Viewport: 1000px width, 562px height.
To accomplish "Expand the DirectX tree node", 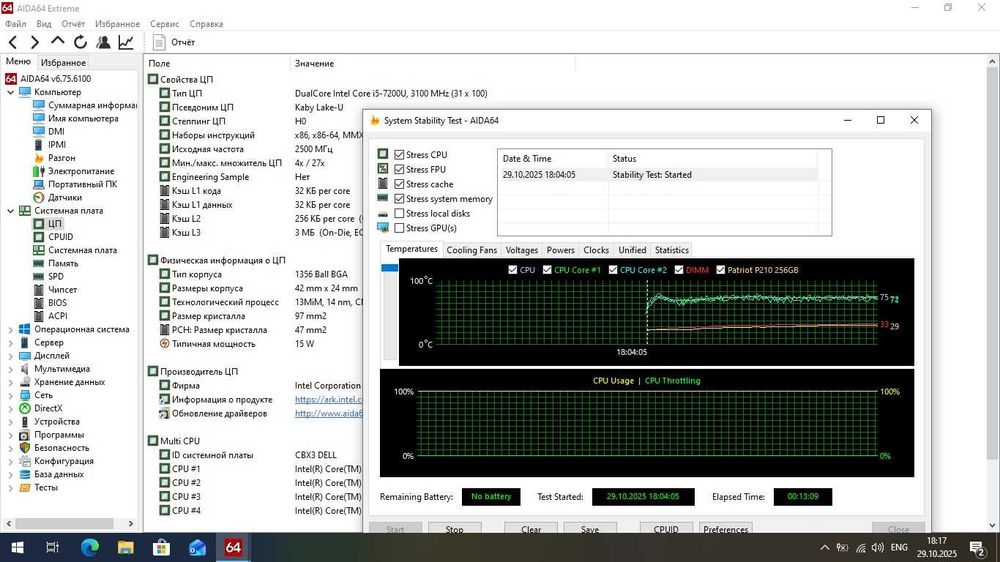I will click(x=11, y=408).
